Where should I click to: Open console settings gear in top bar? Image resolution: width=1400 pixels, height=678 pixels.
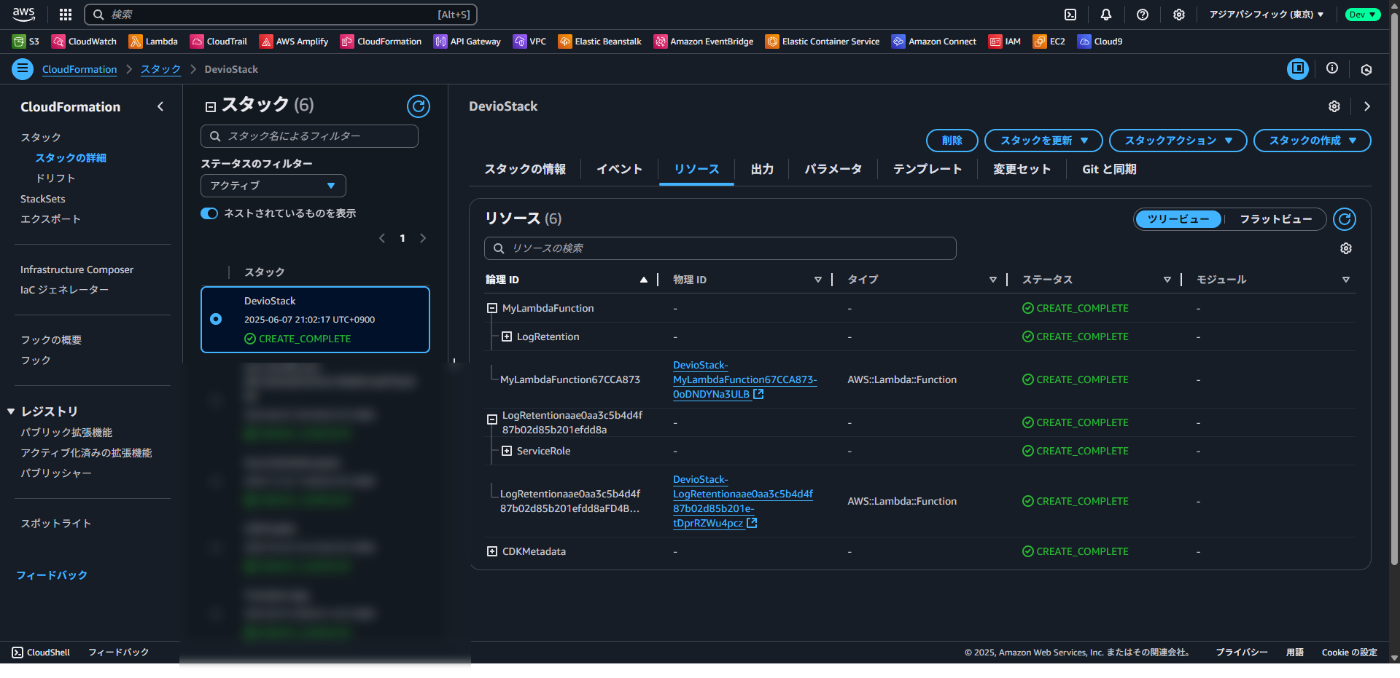pyautogui.click(x=1179, y=14)
